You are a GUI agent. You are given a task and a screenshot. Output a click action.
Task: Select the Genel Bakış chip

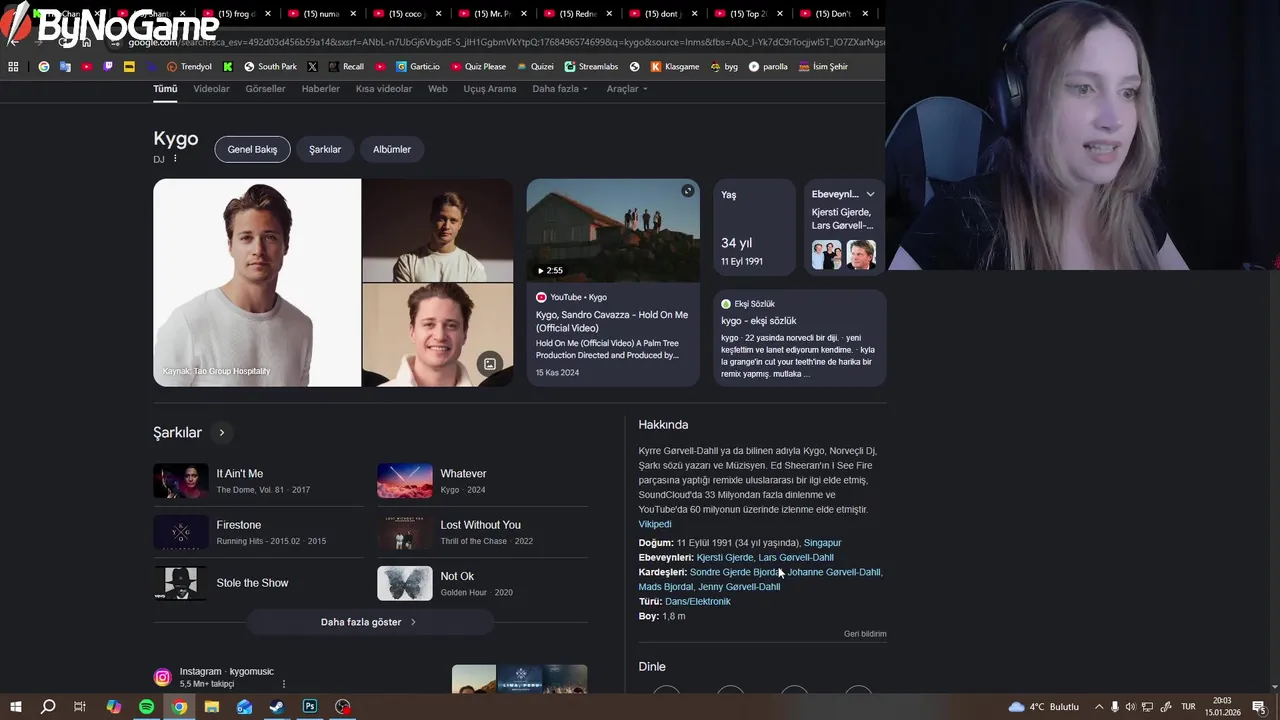252,149
